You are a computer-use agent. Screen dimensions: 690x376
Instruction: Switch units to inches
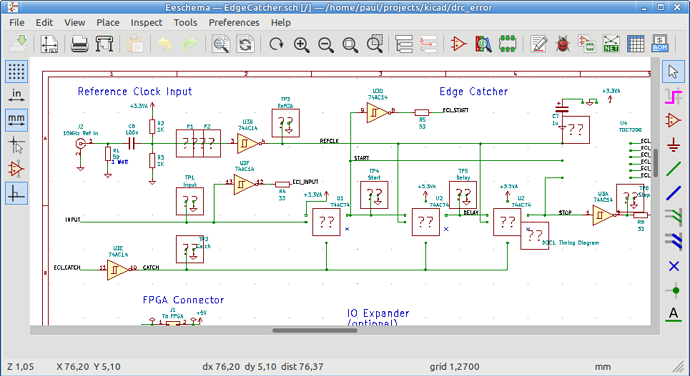(x=16, y=96)
